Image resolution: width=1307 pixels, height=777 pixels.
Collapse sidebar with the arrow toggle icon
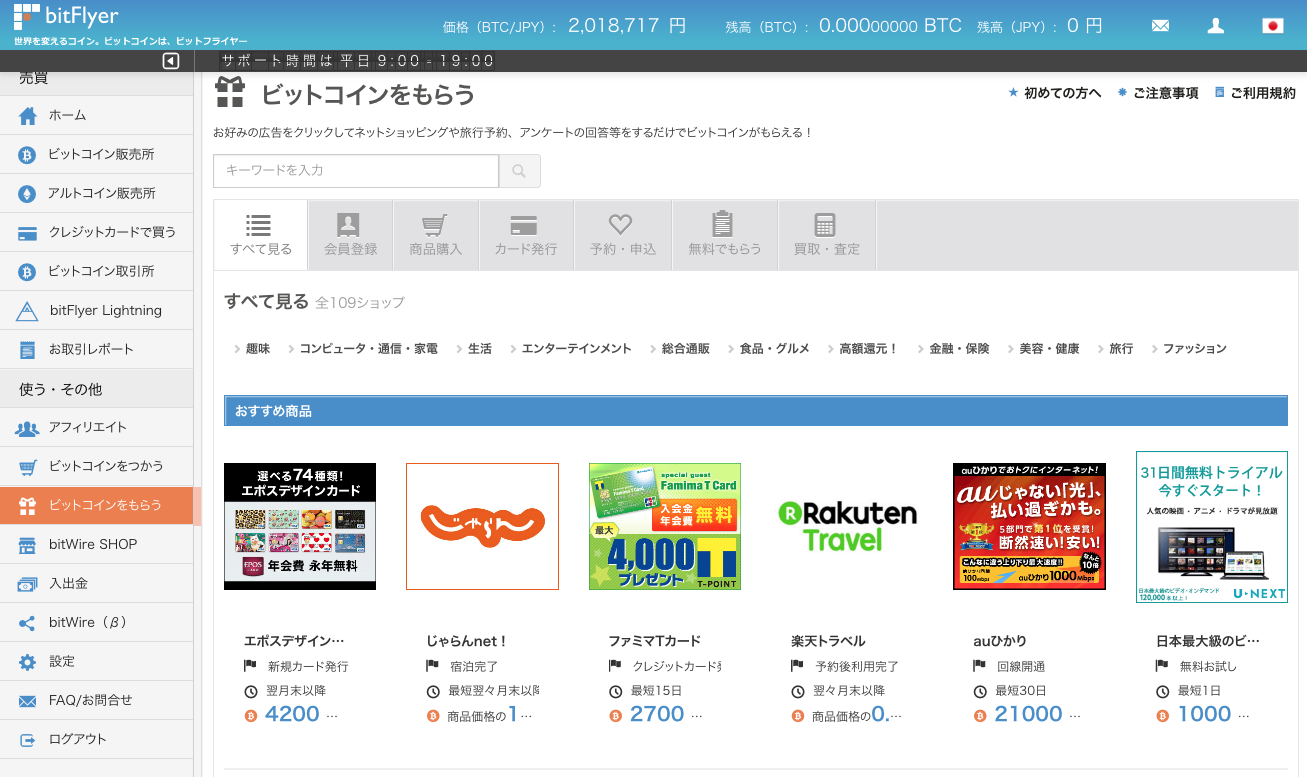[171, 61]
